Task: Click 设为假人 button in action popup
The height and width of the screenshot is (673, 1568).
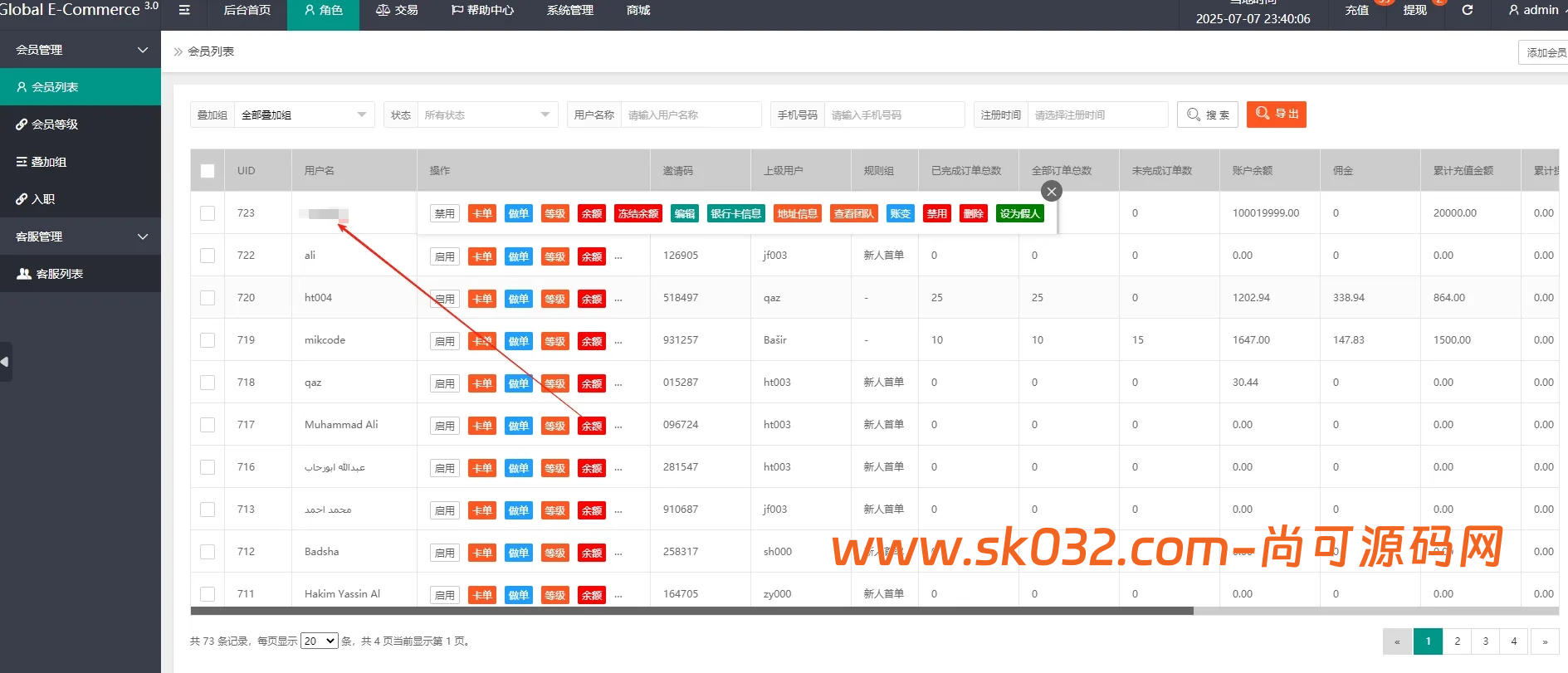Action: 1019,214
